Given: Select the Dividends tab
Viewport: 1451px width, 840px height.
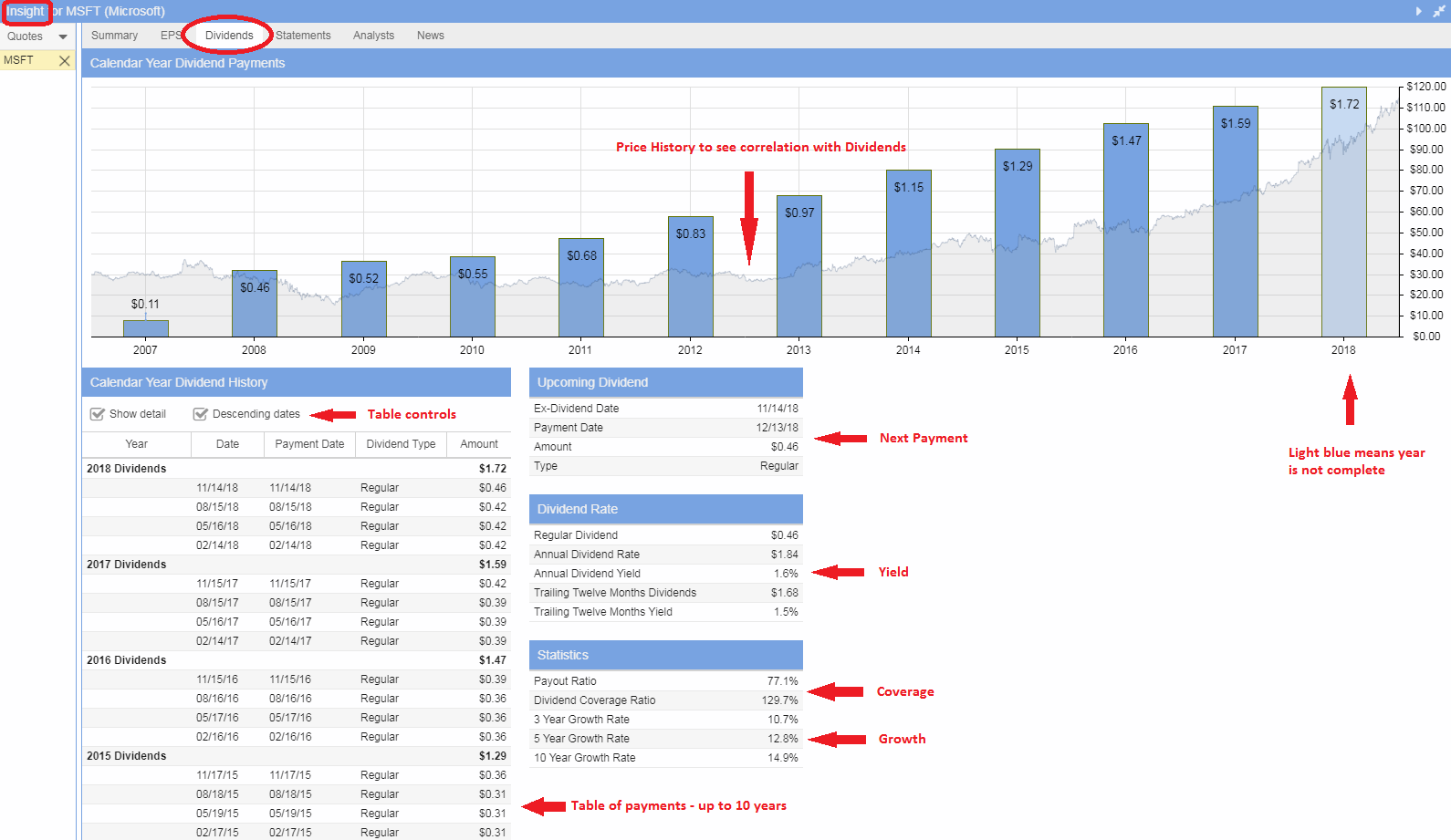Looking at the screenshot, I should [229, 36].
